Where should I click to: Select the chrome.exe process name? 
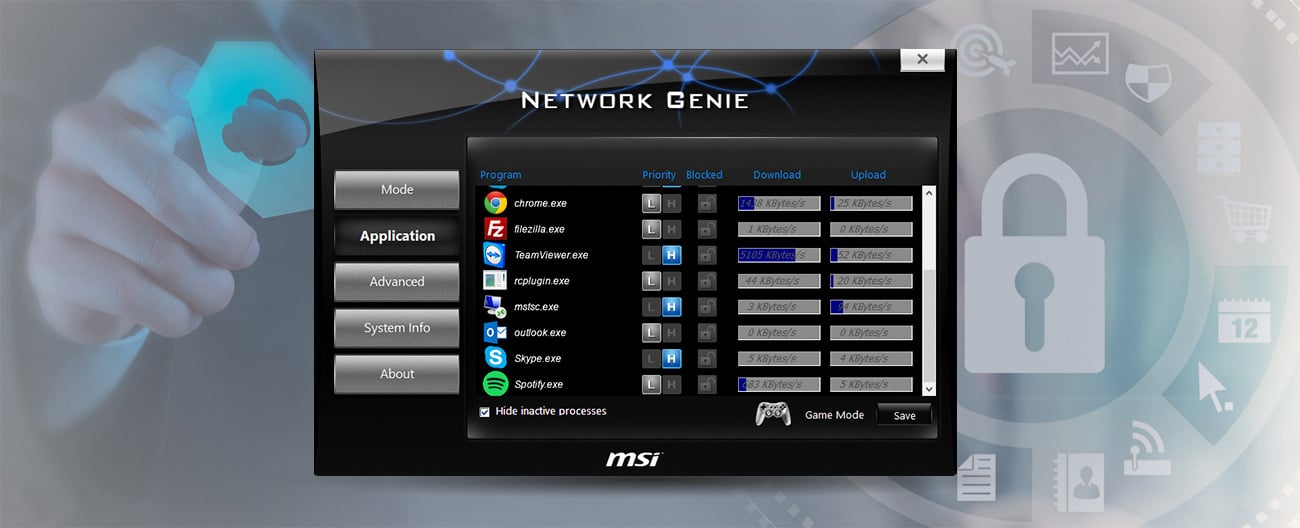pos(540,204)
